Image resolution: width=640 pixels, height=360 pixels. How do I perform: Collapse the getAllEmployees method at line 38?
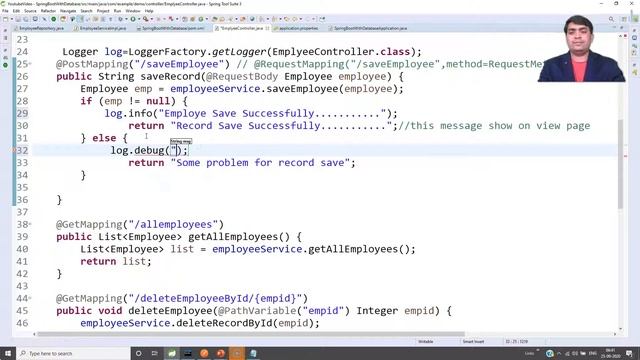point(30,224)
